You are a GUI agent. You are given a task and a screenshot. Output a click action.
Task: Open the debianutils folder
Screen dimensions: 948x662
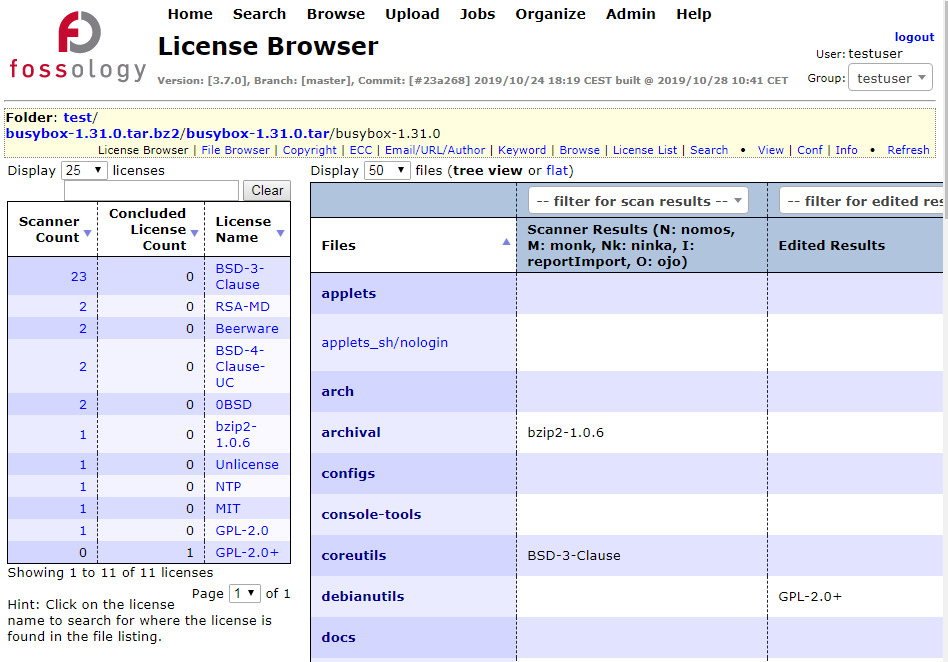363,596
